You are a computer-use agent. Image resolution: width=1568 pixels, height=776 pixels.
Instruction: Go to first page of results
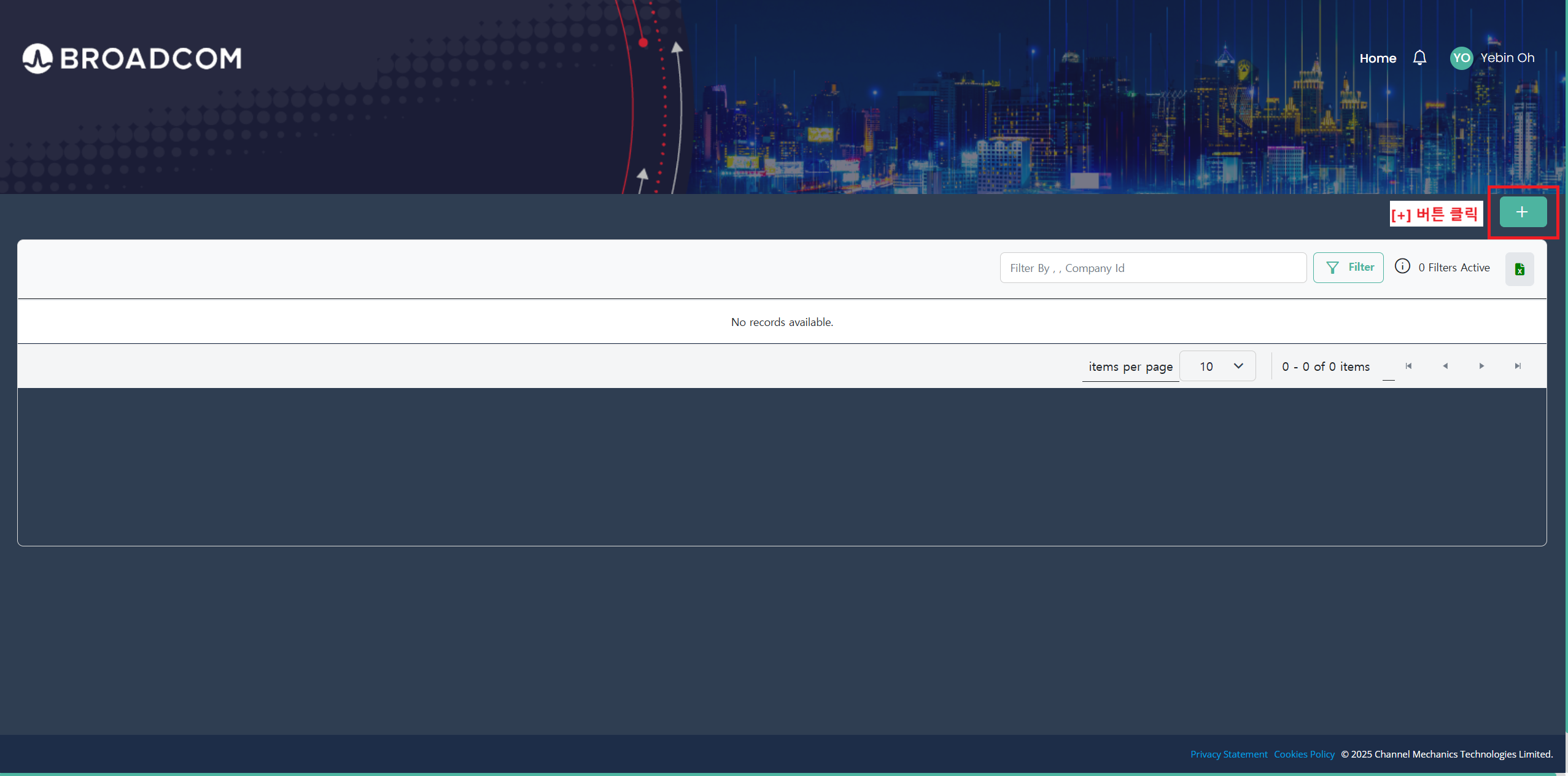click(x=1408, y=366)
